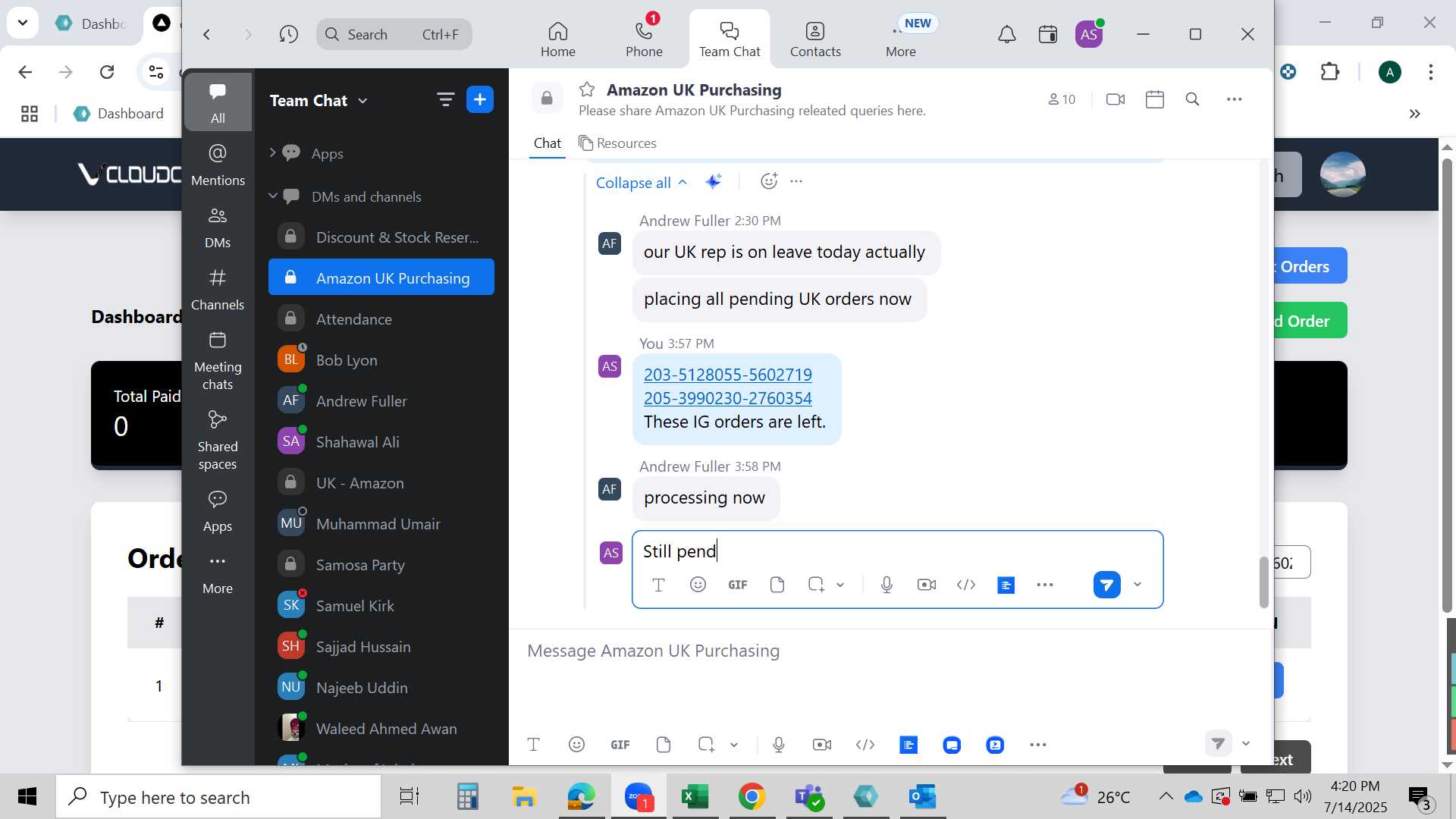
Task: Open order link 205-3990230-2760354
Action: click(728, 398)
